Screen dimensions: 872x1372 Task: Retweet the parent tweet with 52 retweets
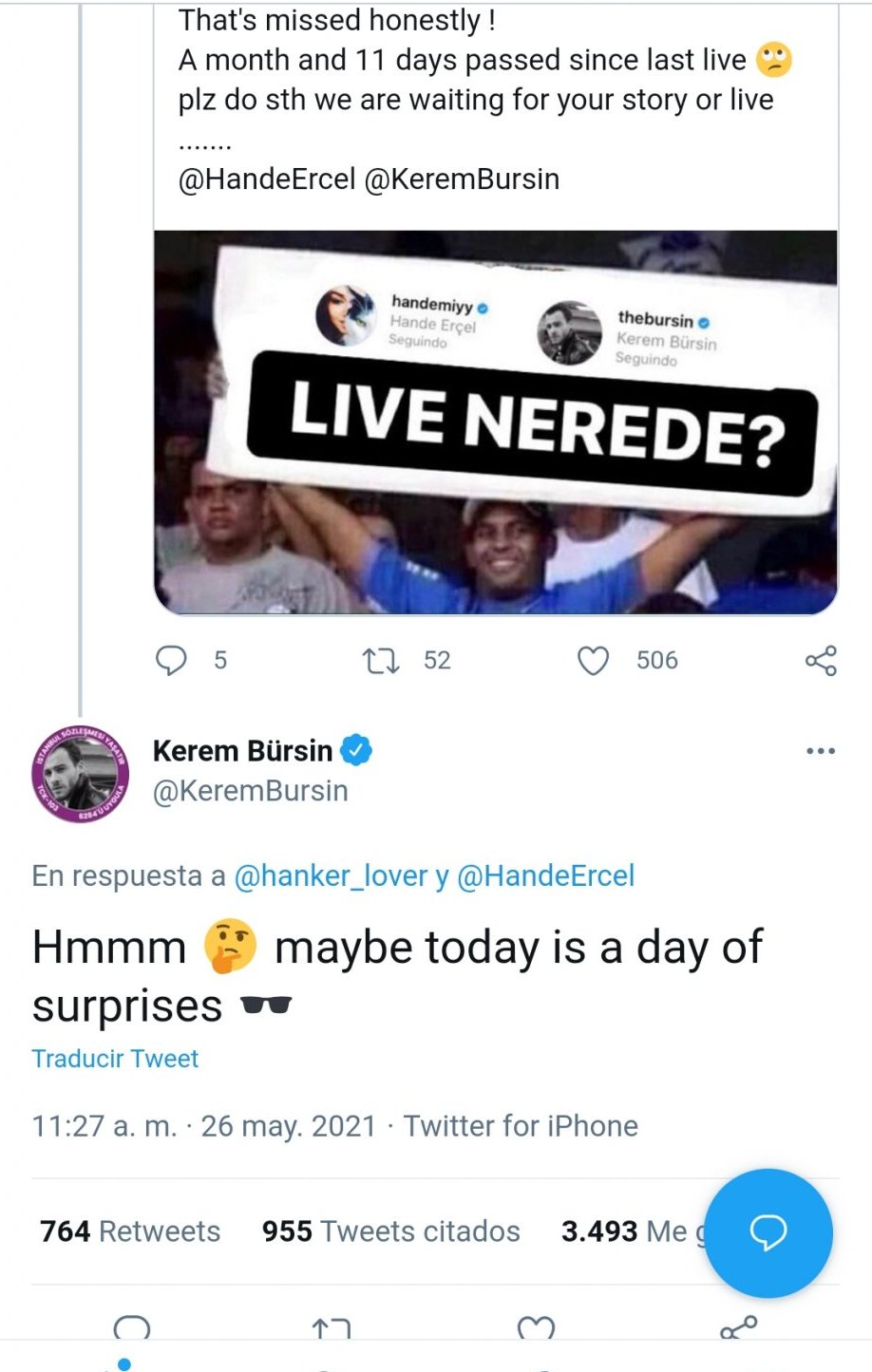[382, 660]
